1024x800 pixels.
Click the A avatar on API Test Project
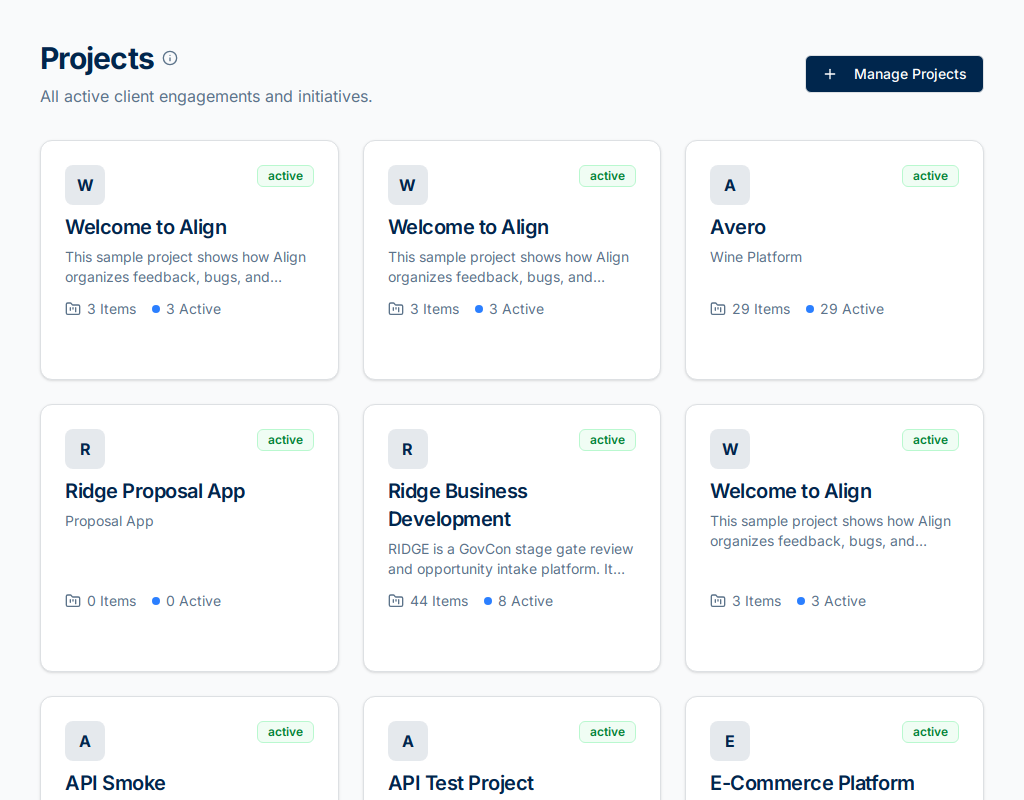[408, 741]
